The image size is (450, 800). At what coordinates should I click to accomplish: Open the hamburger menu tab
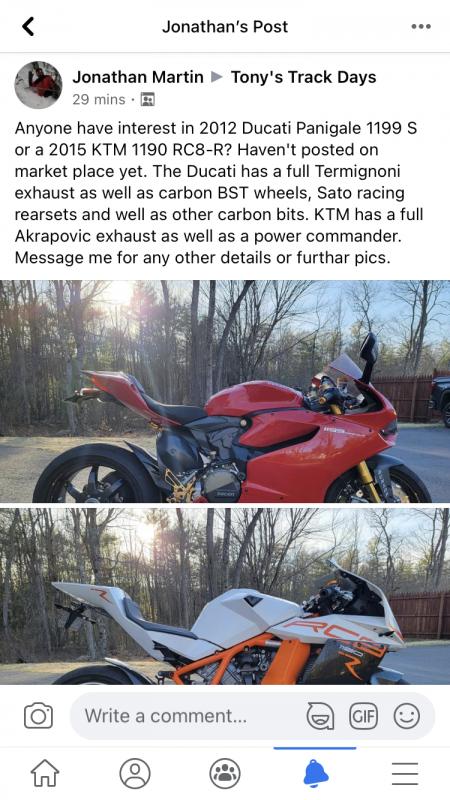405,773
